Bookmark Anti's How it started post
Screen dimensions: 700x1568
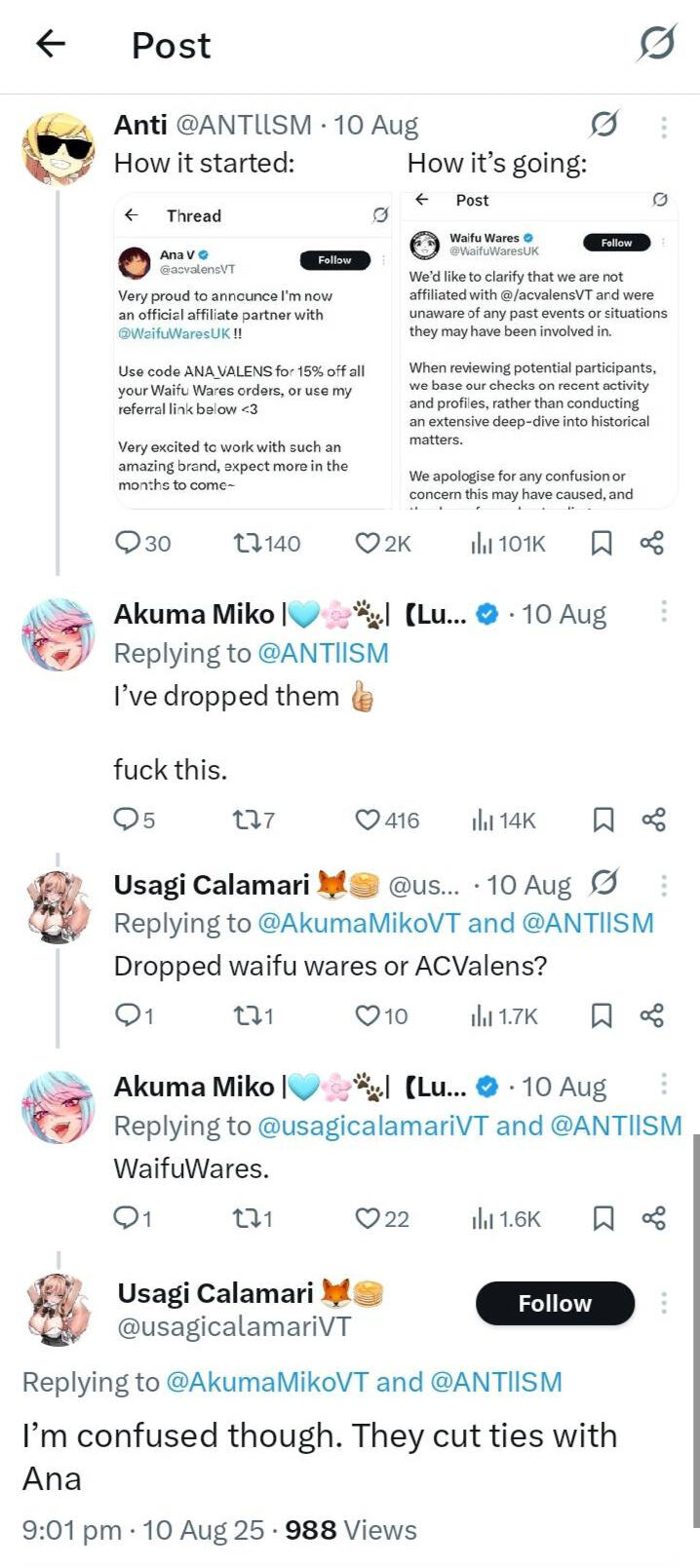602,544
